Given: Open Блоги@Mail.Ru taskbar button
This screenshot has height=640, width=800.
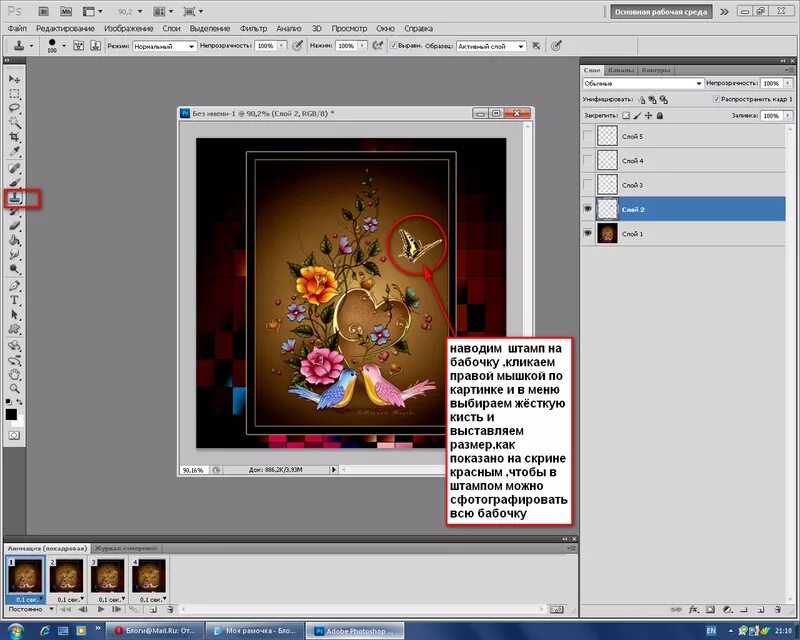Looking at the screenshot, I should pos(155,631).
